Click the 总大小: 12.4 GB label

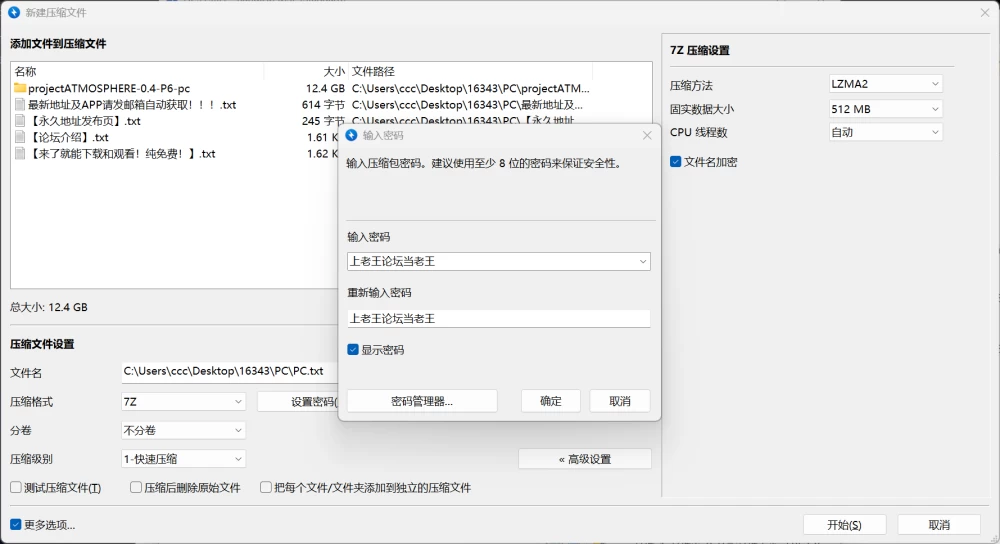click(x=48, y=307)
